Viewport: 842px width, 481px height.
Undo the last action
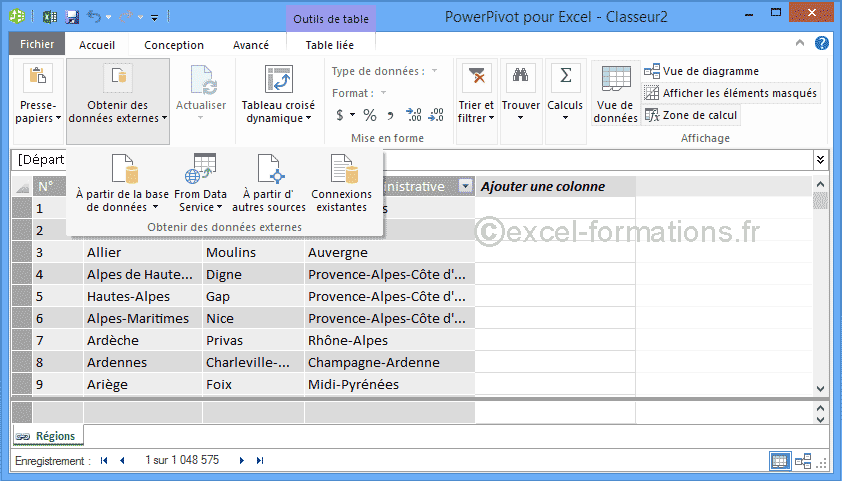(x=94, y=17)
